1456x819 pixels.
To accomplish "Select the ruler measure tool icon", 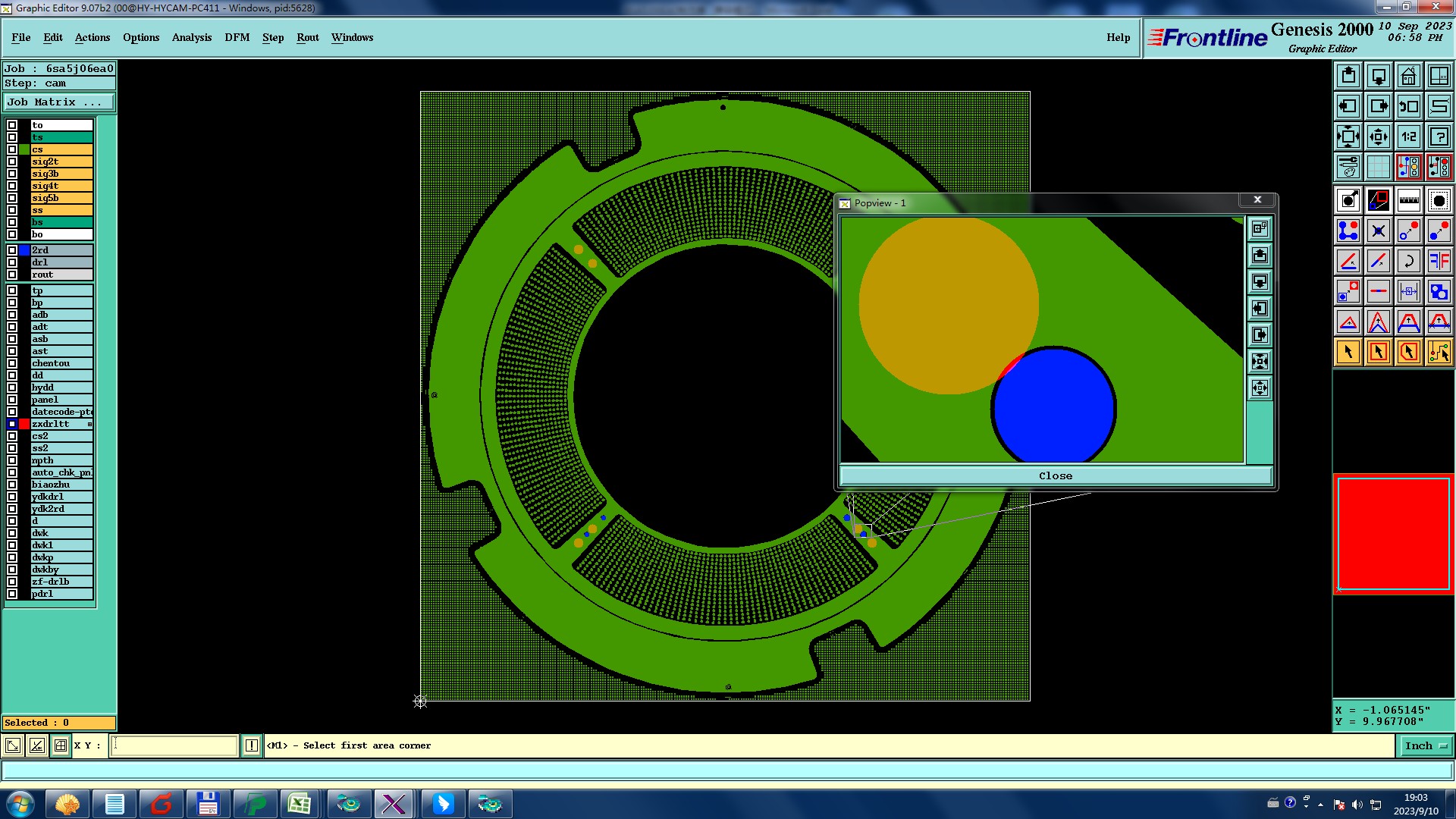I will click(x=1408, y=200).
